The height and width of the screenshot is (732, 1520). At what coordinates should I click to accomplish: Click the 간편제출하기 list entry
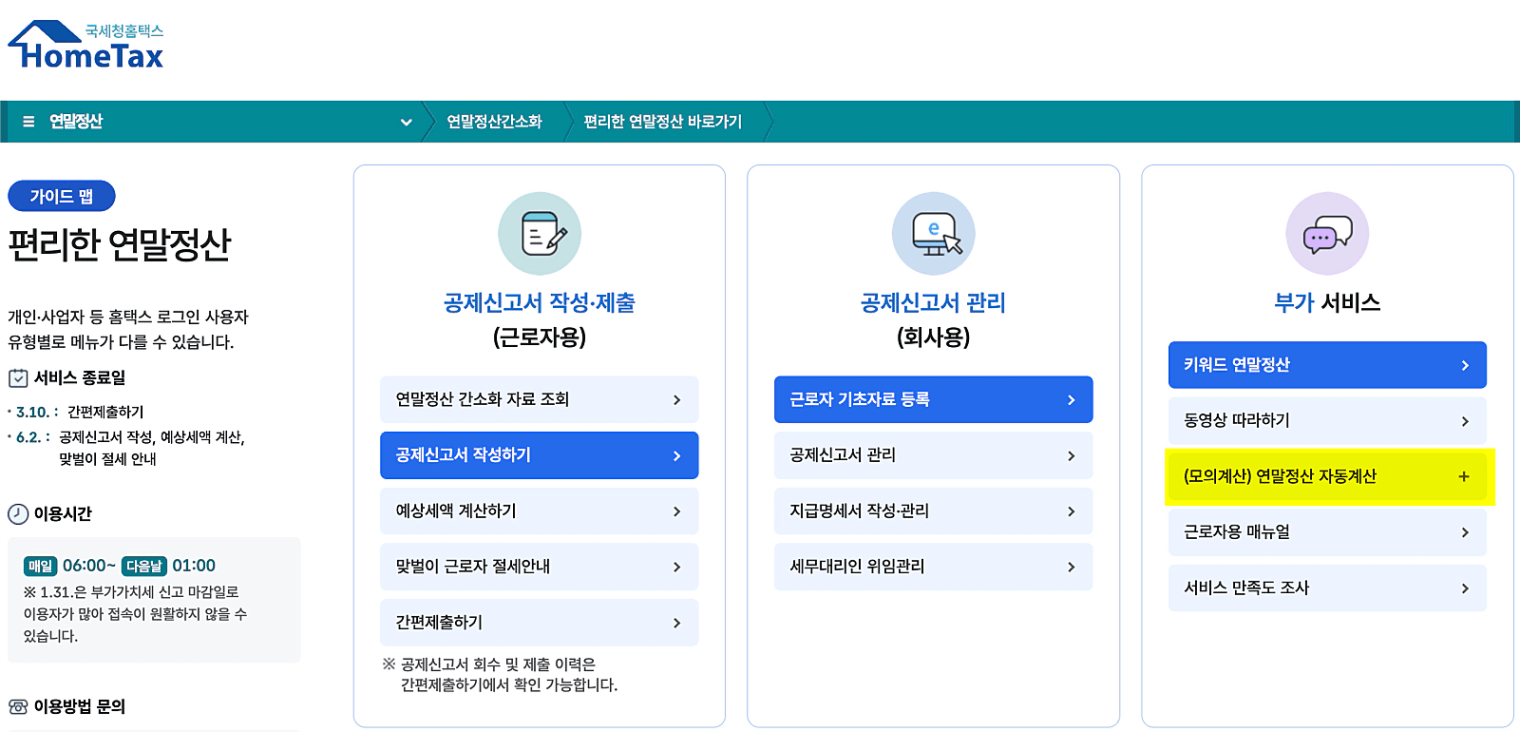tap(539, 622)
